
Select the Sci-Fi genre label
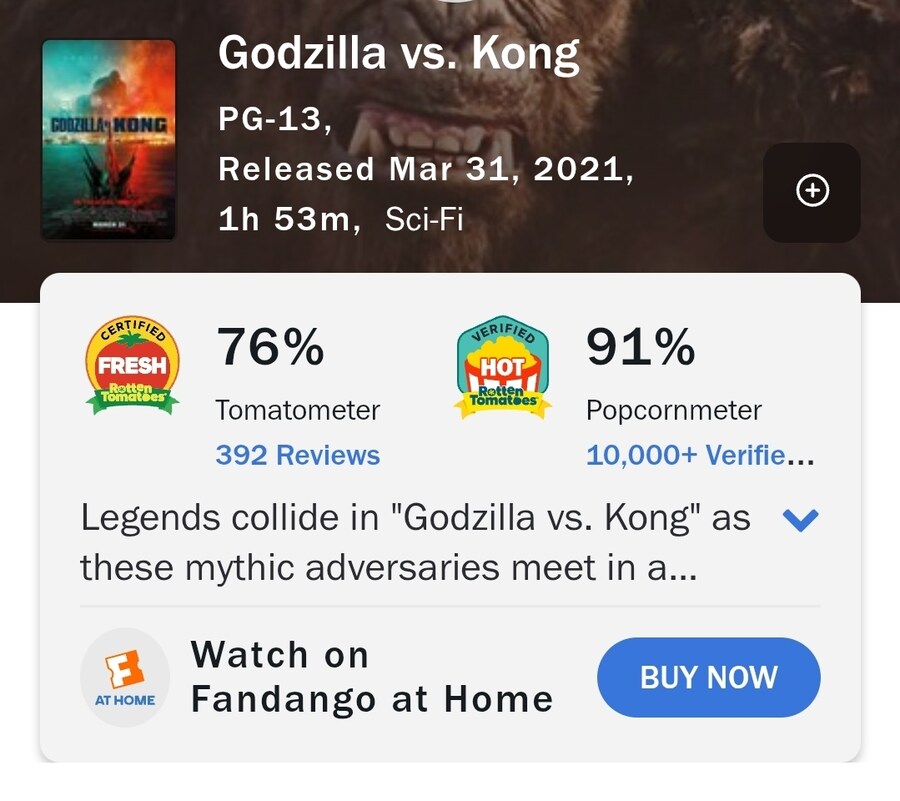(424, 220)
